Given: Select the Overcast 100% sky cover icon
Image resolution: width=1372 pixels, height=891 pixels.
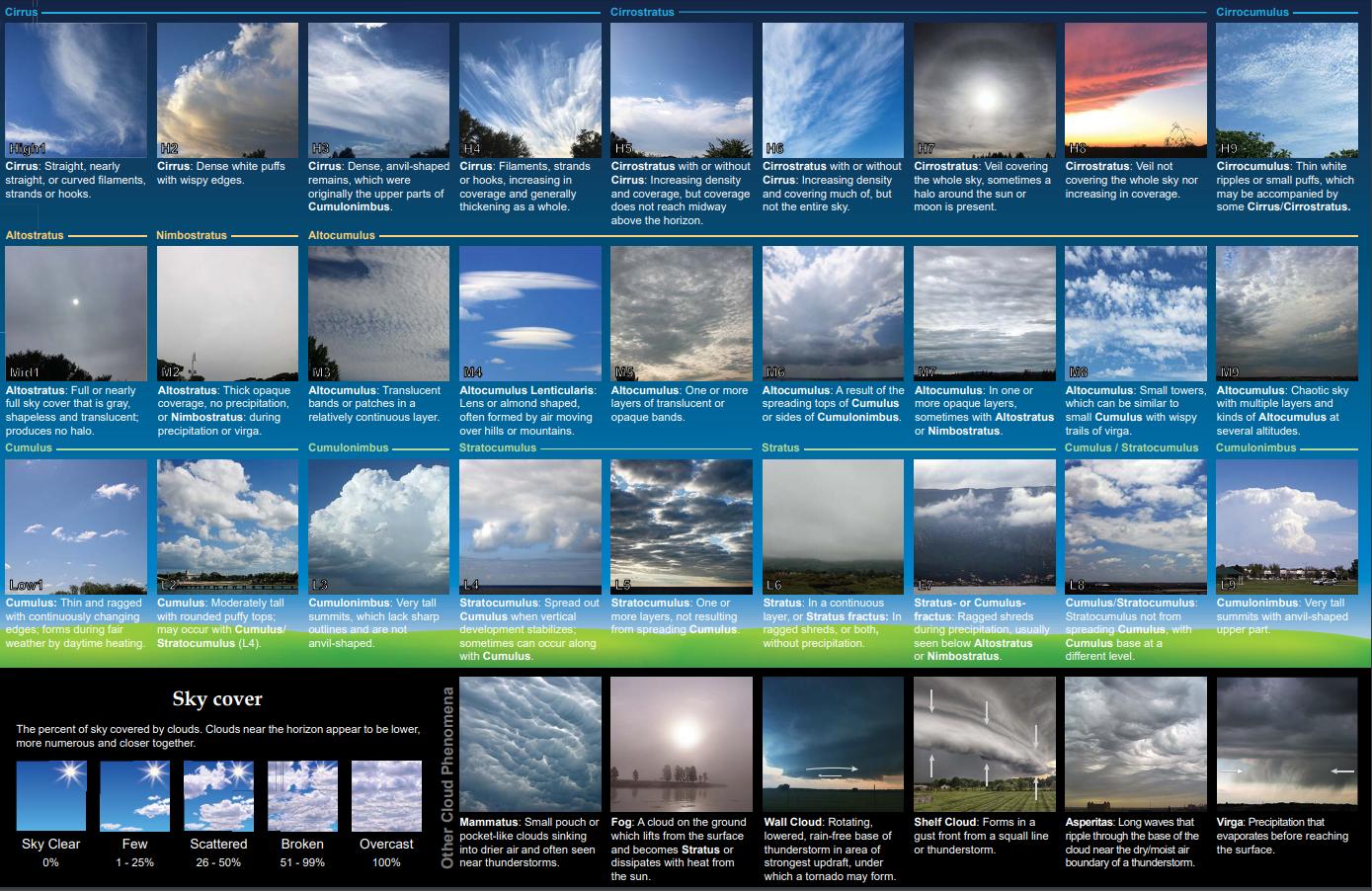Looking at the screenshot, I should [385, 795].
